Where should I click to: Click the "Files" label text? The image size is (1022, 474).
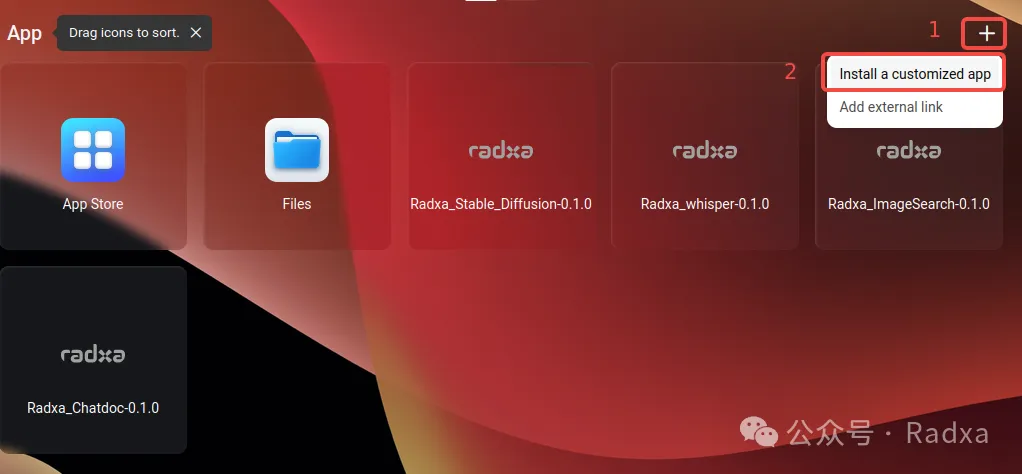(x=297, y=204)
